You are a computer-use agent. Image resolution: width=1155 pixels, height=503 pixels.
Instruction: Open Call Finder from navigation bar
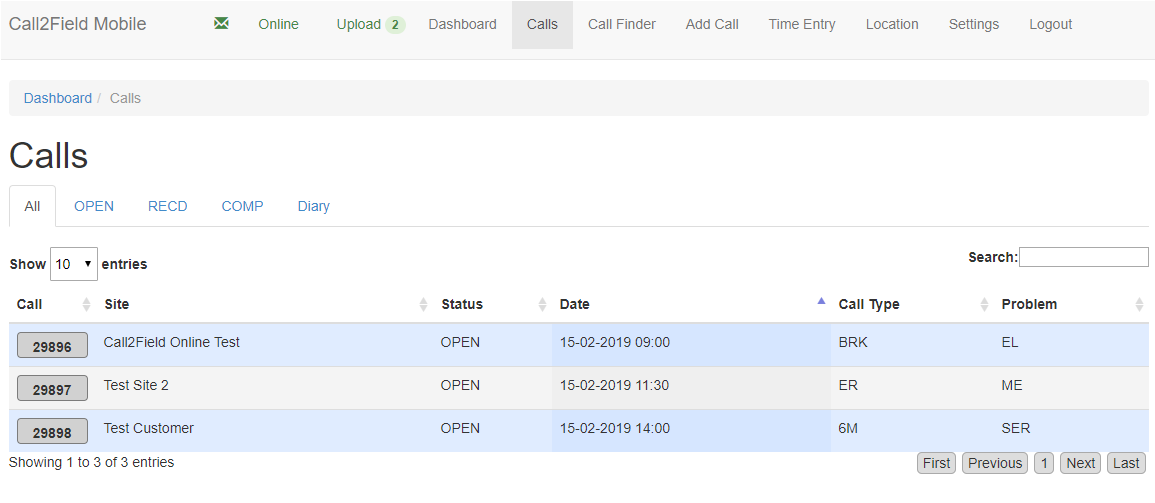pos(622,25)
